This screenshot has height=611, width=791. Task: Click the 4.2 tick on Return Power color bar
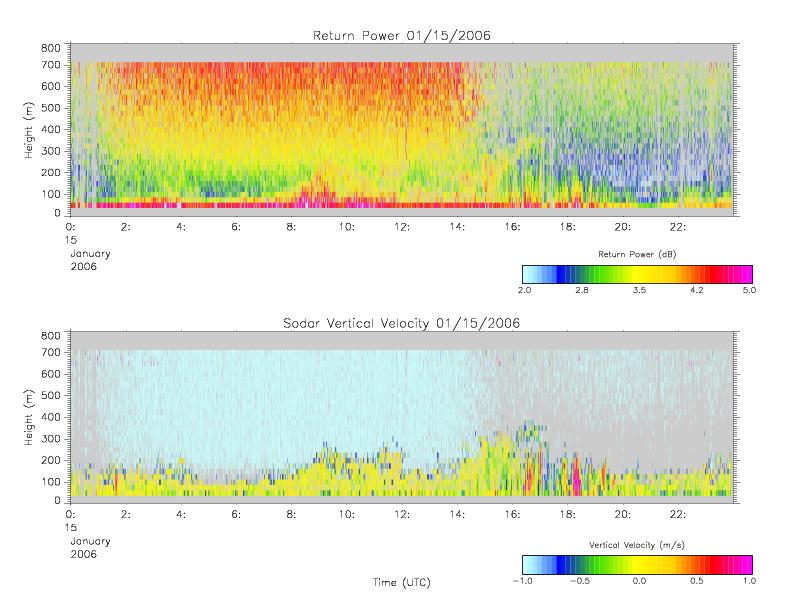pos(697,290)
